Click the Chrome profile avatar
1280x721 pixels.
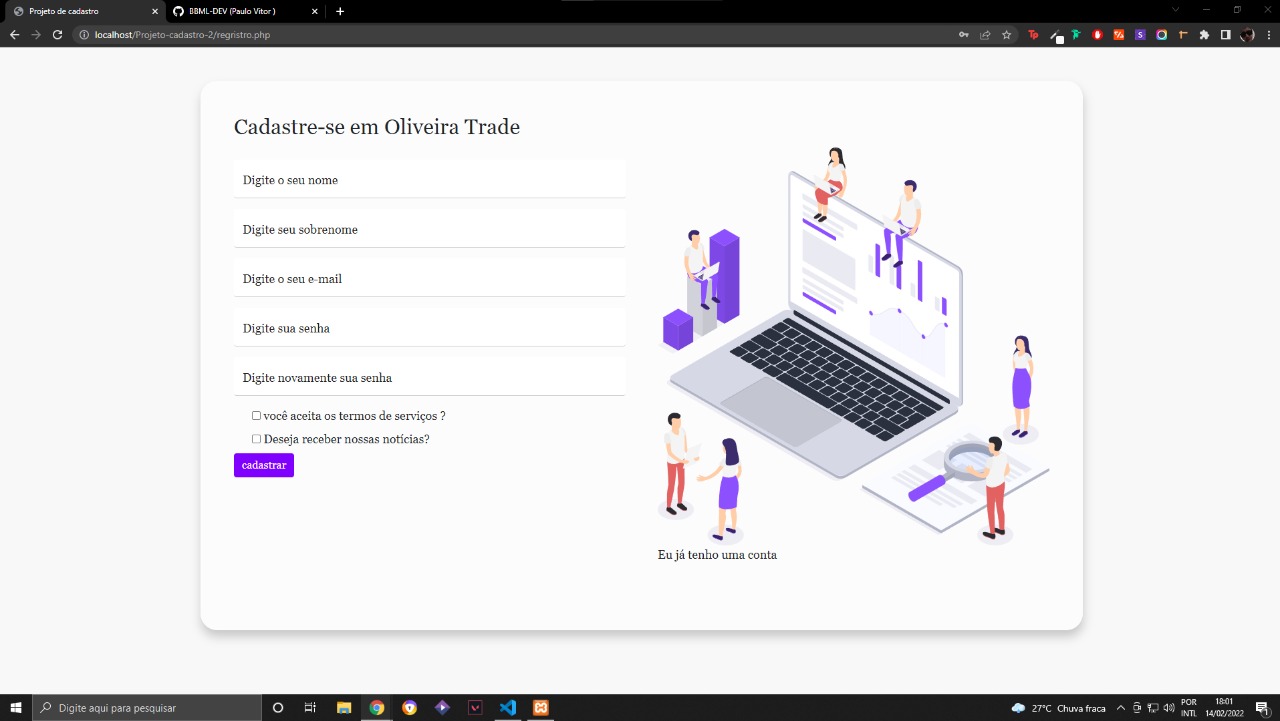point(1247,34)
